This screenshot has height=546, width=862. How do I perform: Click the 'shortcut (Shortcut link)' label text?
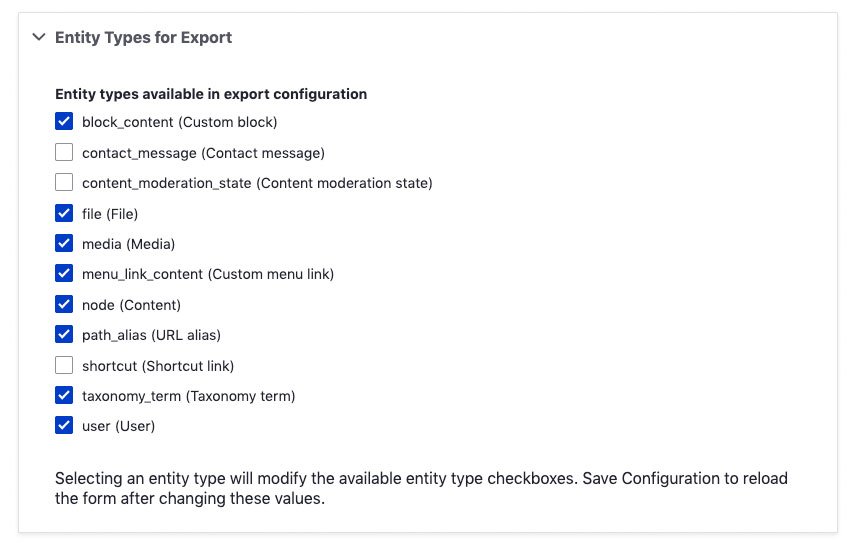pos(158,366)
